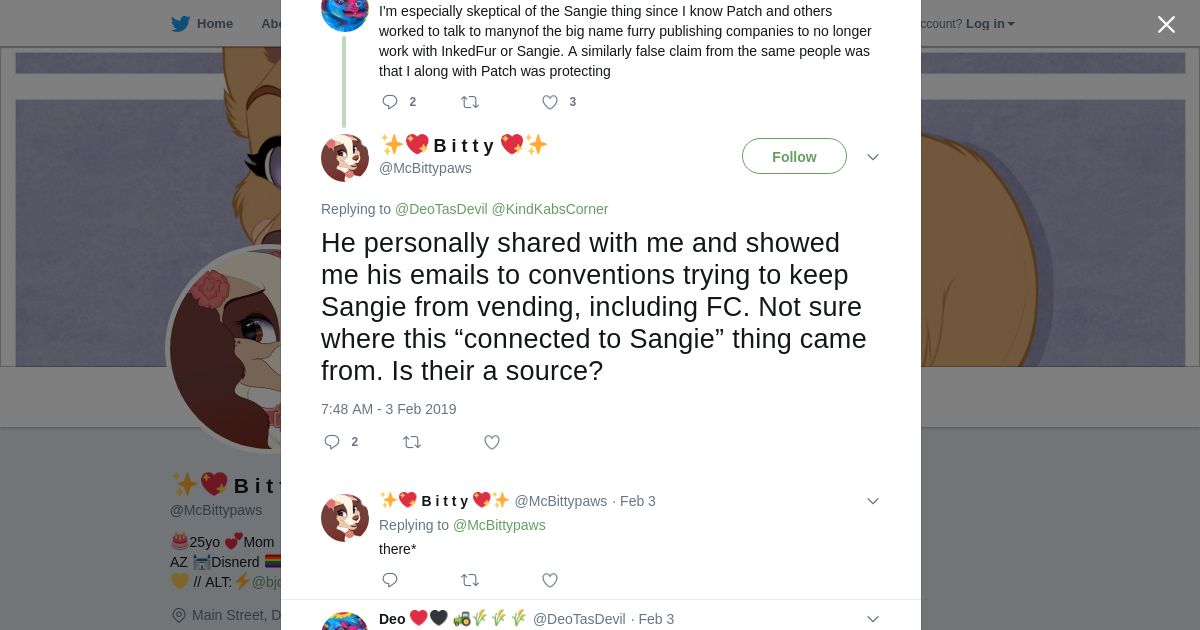Click Bitty's avatar on the main tweet
Image resolution: width=1200 pixels, height=630 pixels.
point(345,158)
